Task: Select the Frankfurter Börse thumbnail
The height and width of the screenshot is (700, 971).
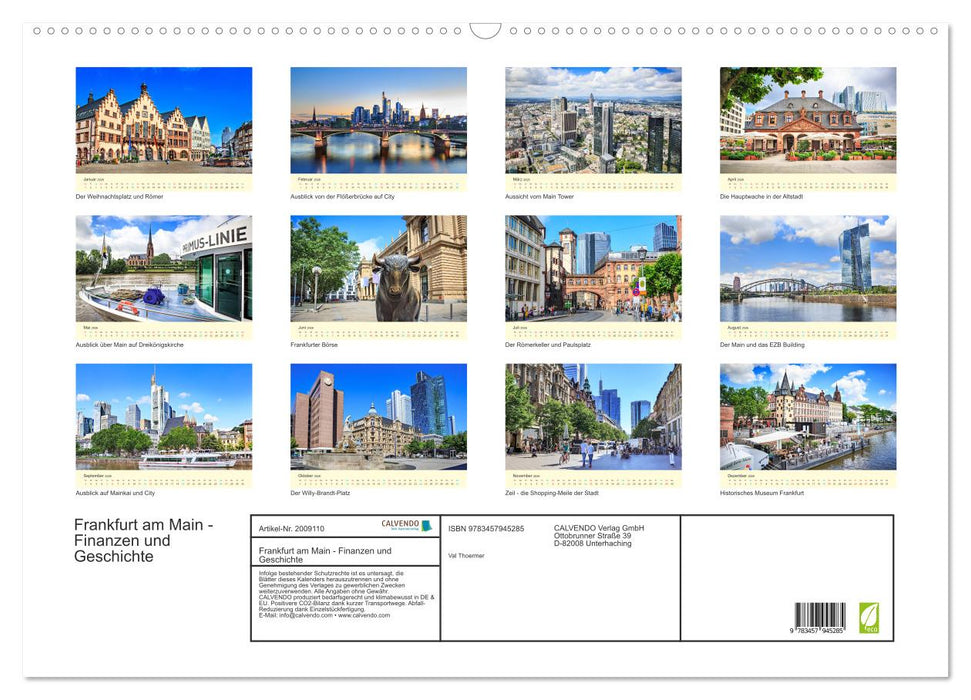Action: pyautogui.click(x=378, y=270)
